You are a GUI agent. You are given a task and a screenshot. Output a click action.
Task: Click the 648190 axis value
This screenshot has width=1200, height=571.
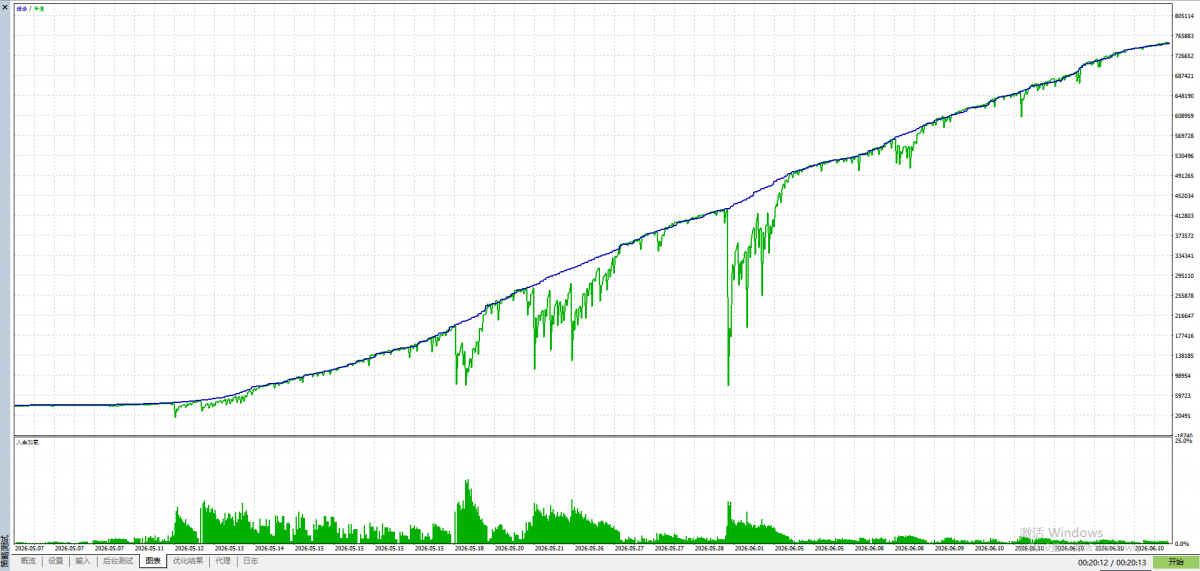click(1185, 96)
